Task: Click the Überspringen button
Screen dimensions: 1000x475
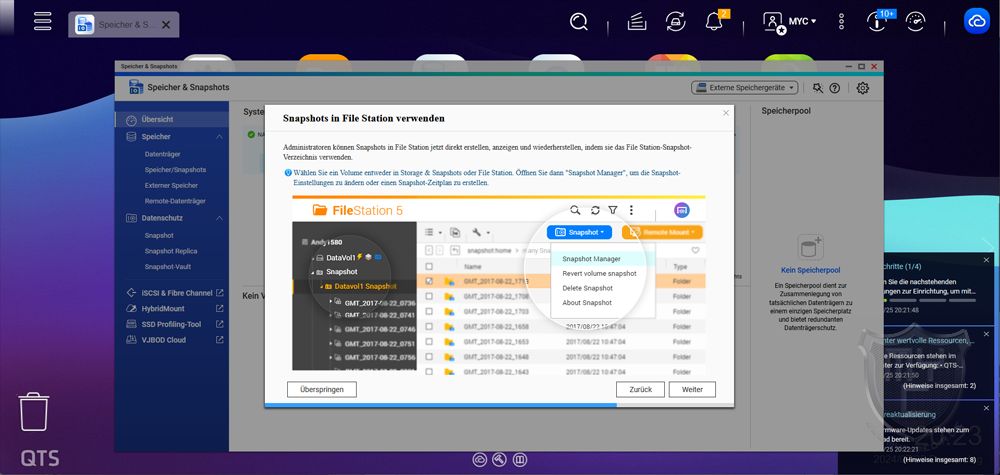Action: (321, 389)
